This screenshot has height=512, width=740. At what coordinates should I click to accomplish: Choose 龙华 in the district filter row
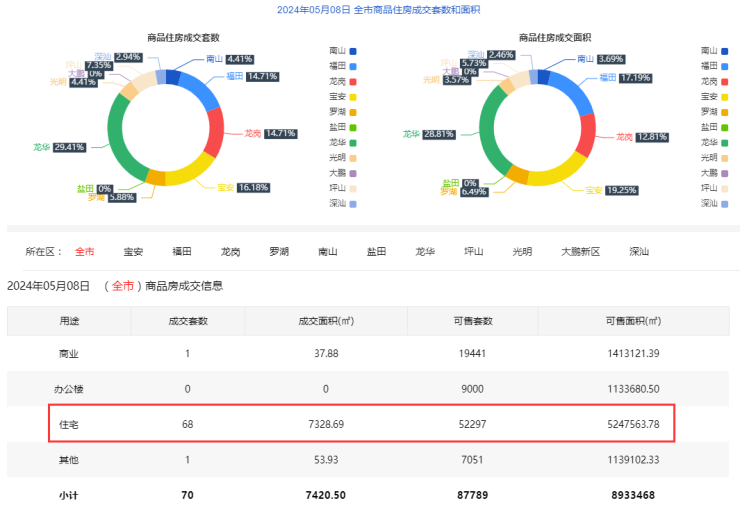[x=426, y=251]
